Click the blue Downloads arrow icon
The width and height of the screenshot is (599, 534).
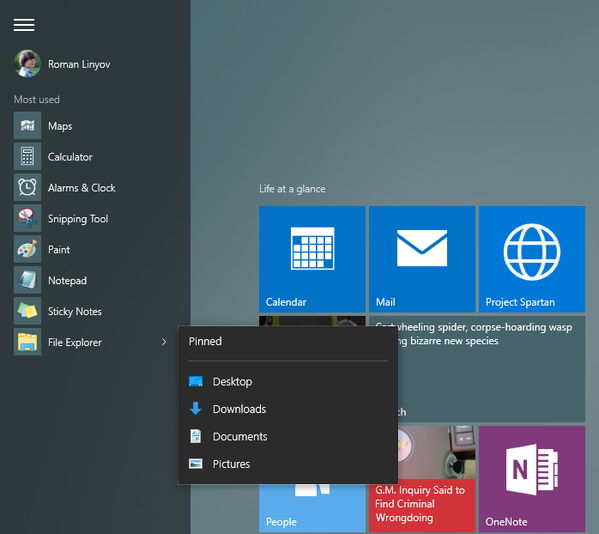tap(196, 409)
